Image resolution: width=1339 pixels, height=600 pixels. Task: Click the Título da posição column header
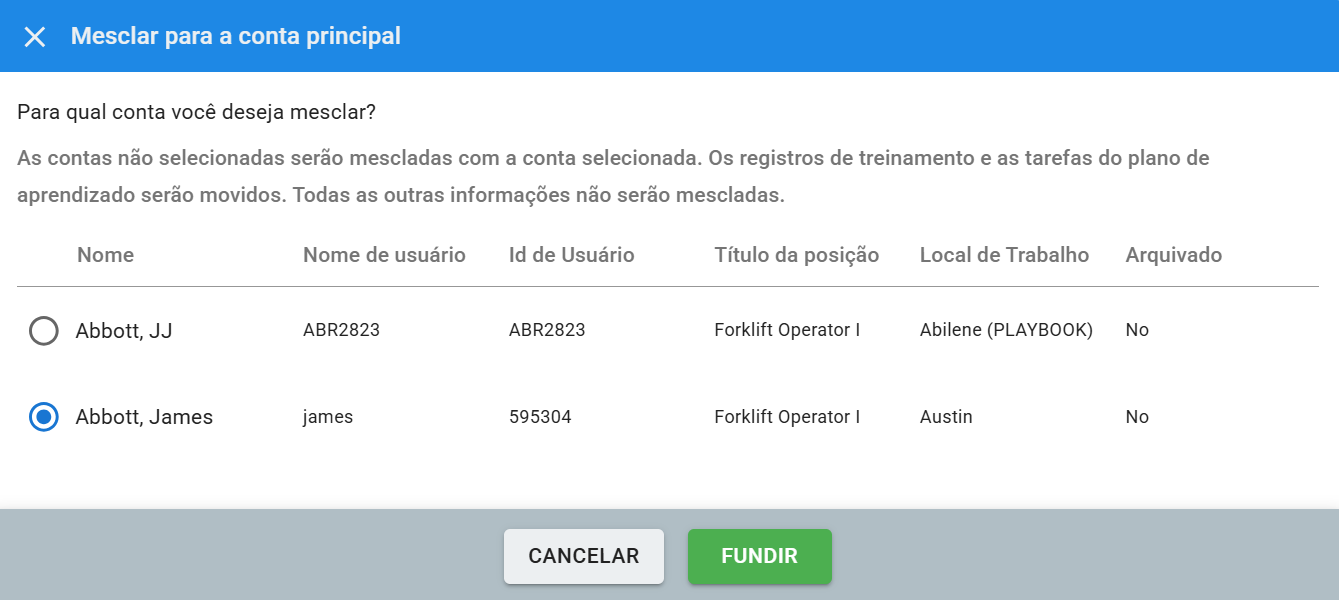coord(796,255)
